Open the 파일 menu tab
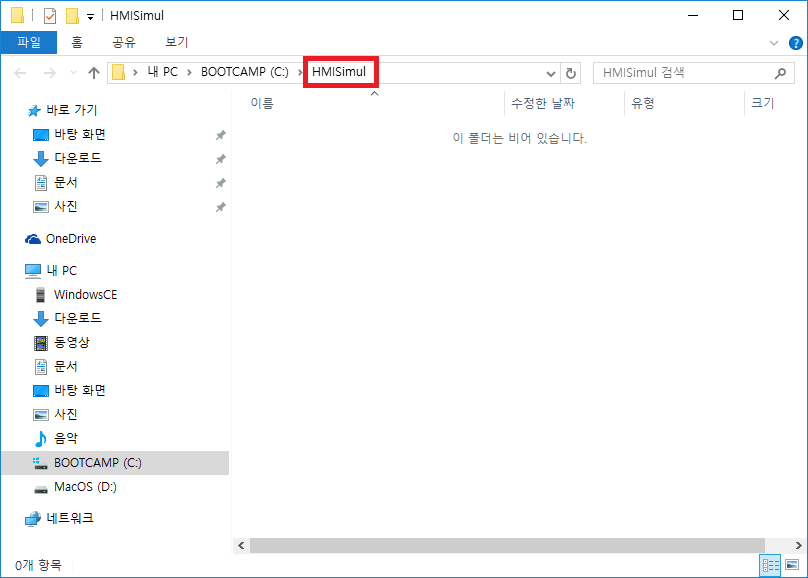Screen dimensions: 808x578 (29, 42)
